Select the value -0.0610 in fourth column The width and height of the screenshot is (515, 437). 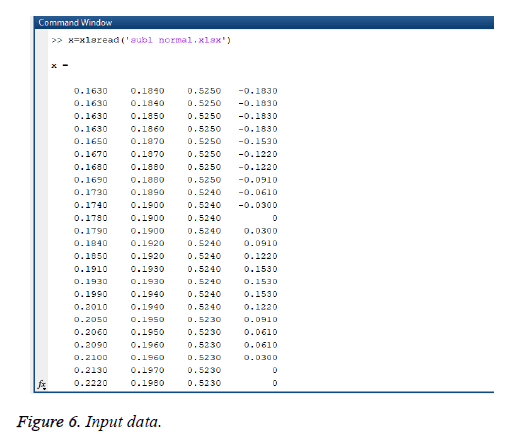258,192
